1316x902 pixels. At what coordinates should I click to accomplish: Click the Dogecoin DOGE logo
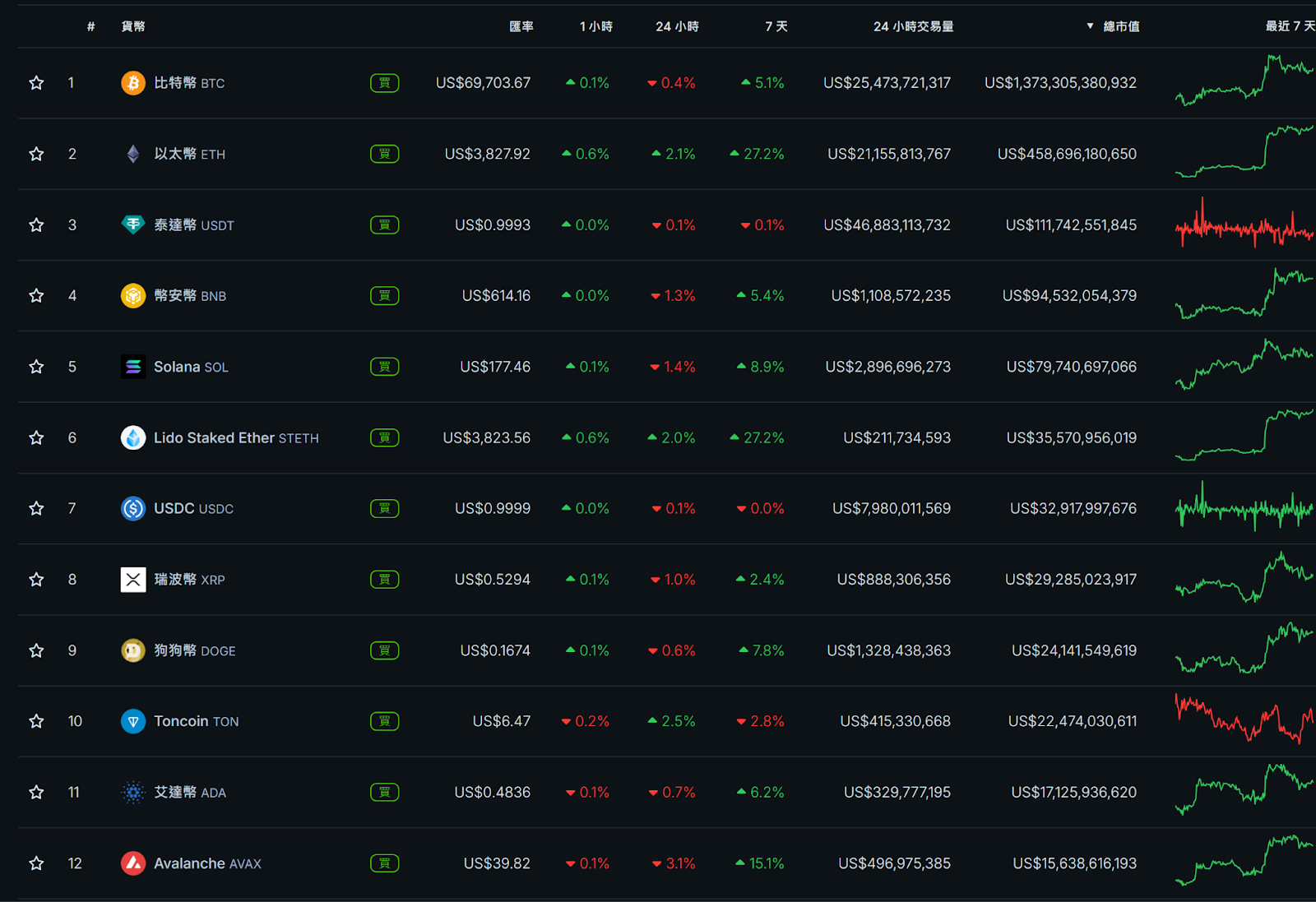pyautogui.click(x=133, y=650)
